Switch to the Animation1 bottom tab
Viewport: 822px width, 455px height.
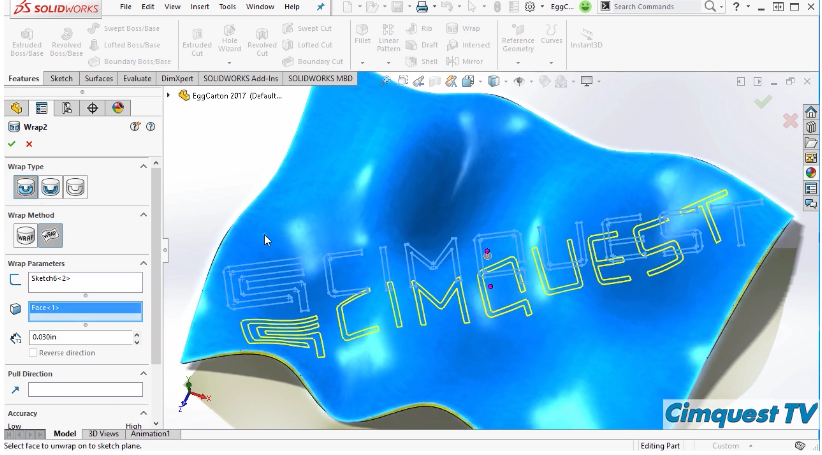tap(150, 434)
